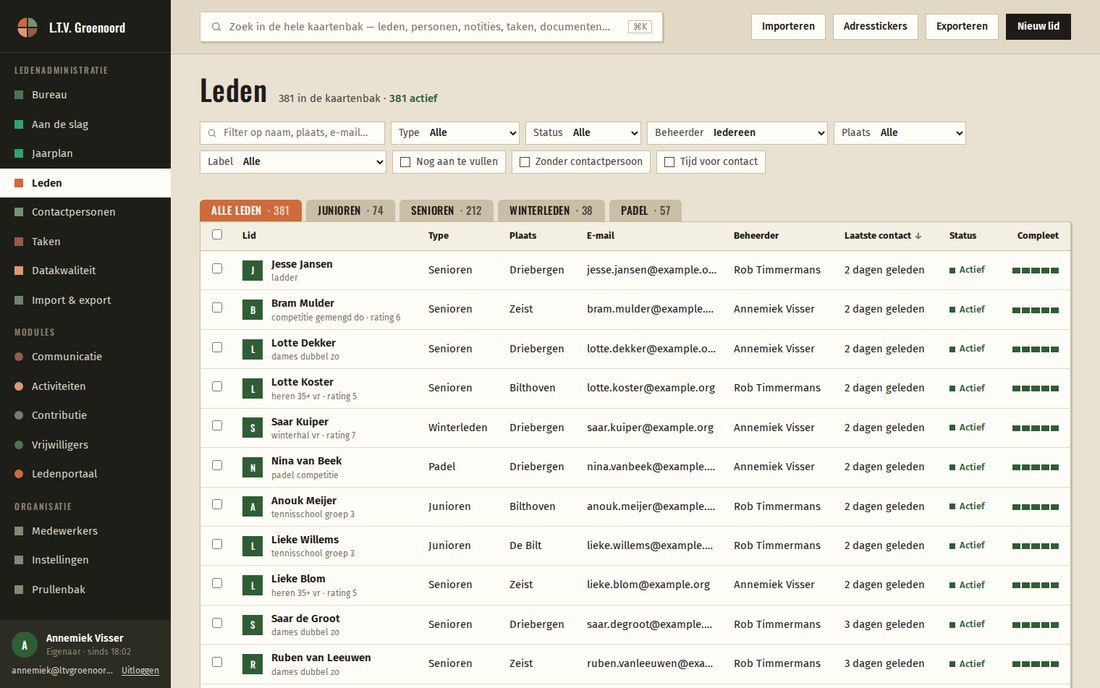Viewport: 1100px width, 688px height.
Task: Click Jesse Jansen's completeness bar
Action: click(x=1035, y=270)
